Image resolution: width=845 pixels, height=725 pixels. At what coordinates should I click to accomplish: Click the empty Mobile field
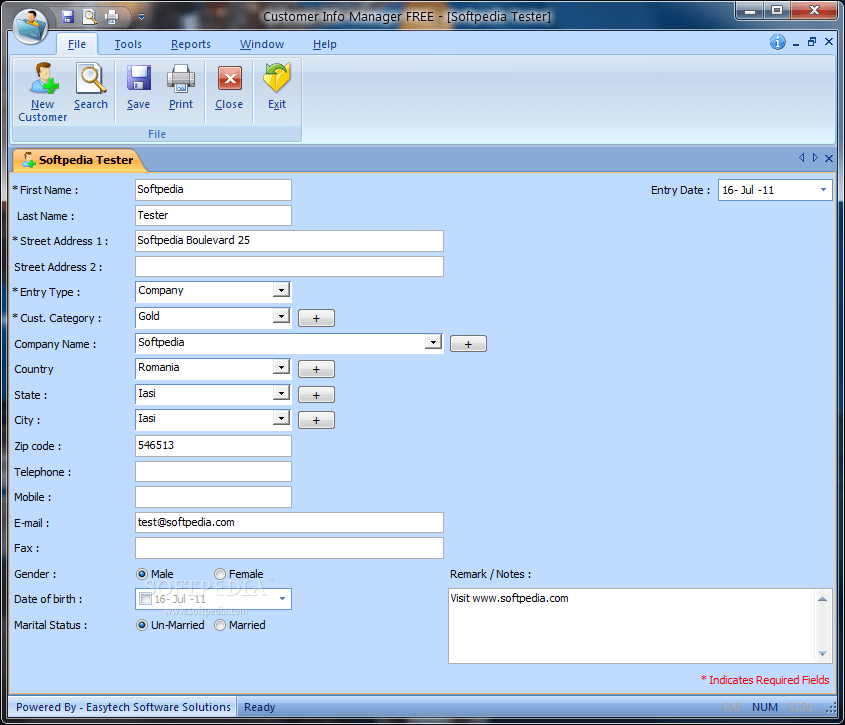pyautogui.click(x=213, y=497)
